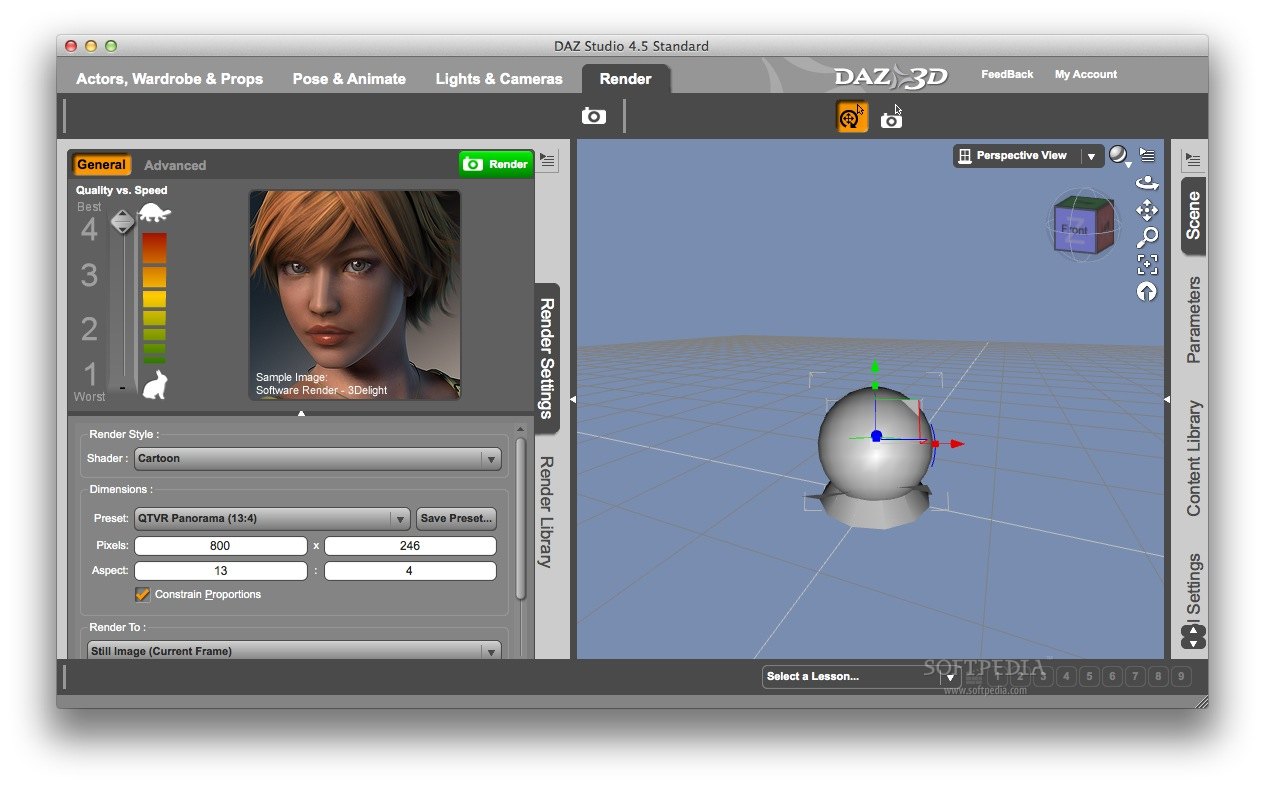Select the General settings tab
This screenshot has width=1265, height=787.
point(101,165)
